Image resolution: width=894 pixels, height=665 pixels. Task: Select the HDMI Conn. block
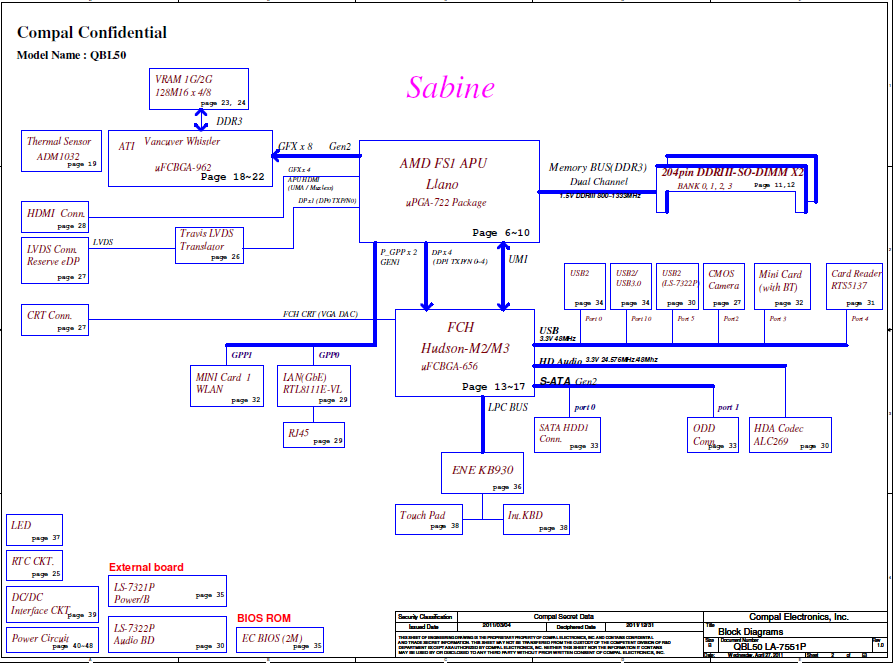(55, 217)
